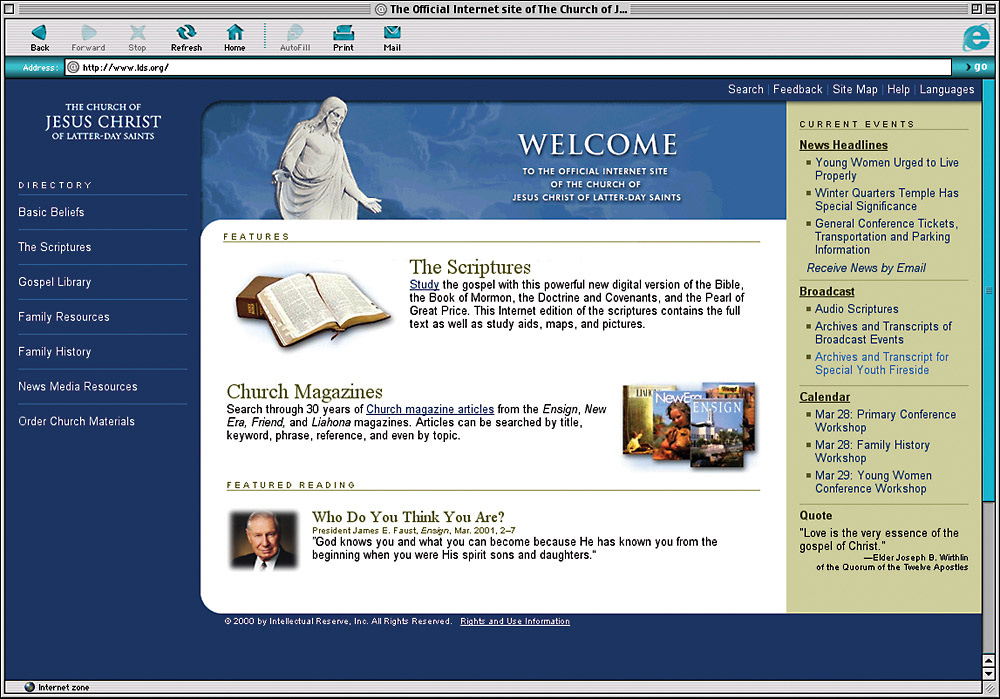
Task: Click Rights and Use Information link
Action: 515,621
